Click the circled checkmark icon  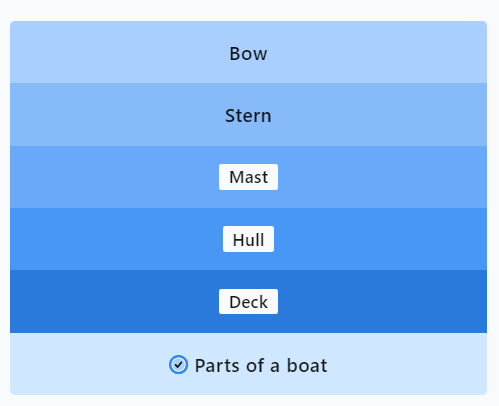pos(178,364)
